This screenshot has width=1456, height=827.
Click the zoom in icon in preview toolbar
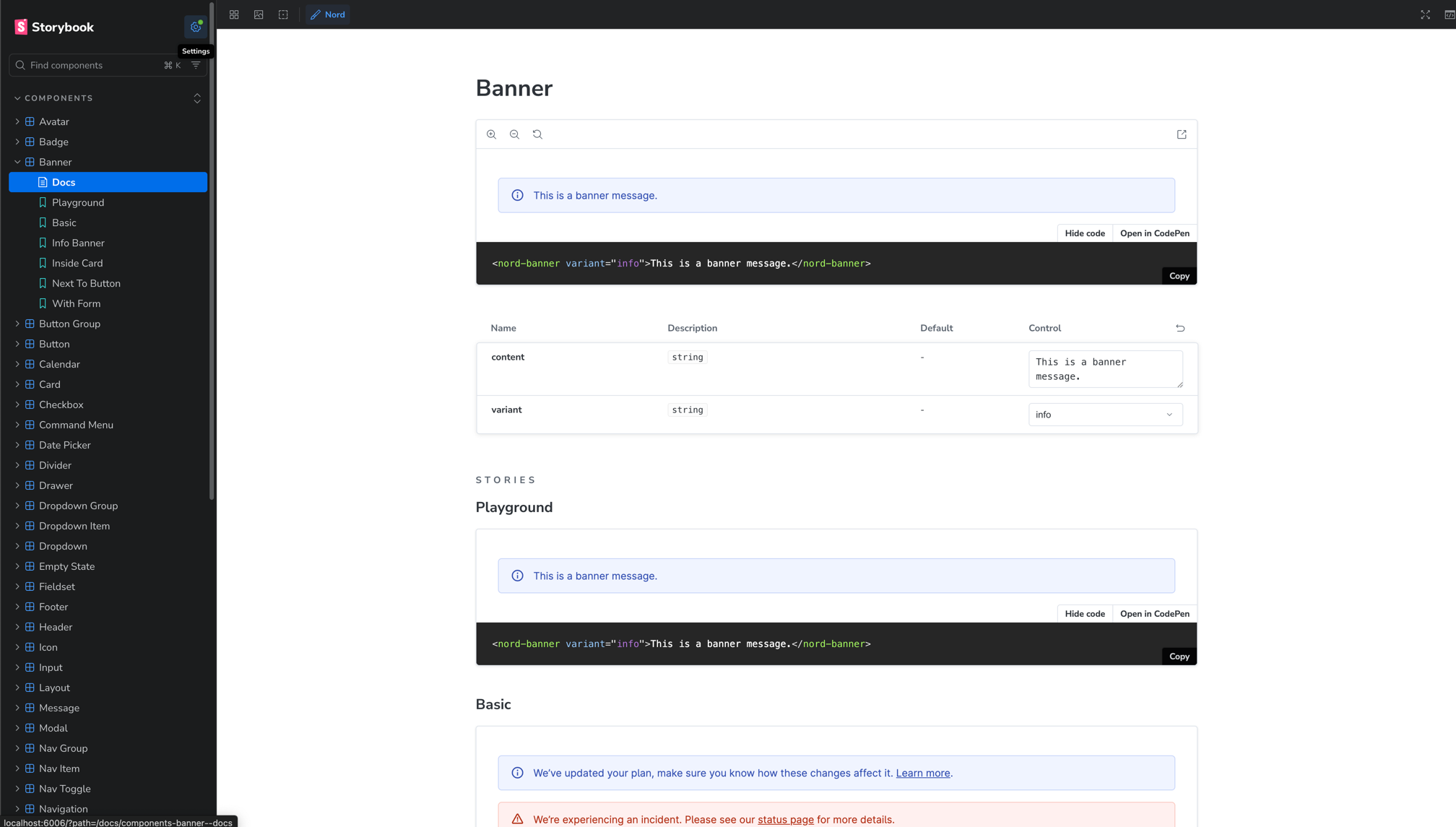tap(491, 134)
